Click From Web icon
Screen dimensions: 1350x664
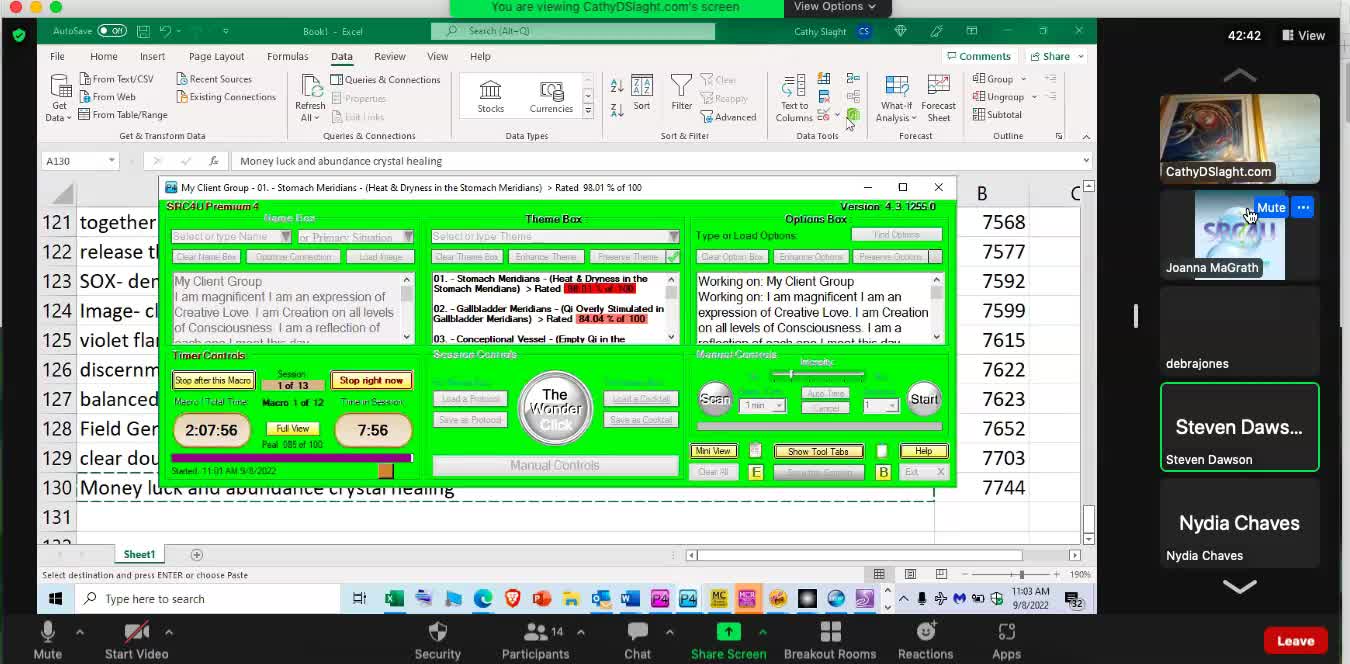[107, 97]
